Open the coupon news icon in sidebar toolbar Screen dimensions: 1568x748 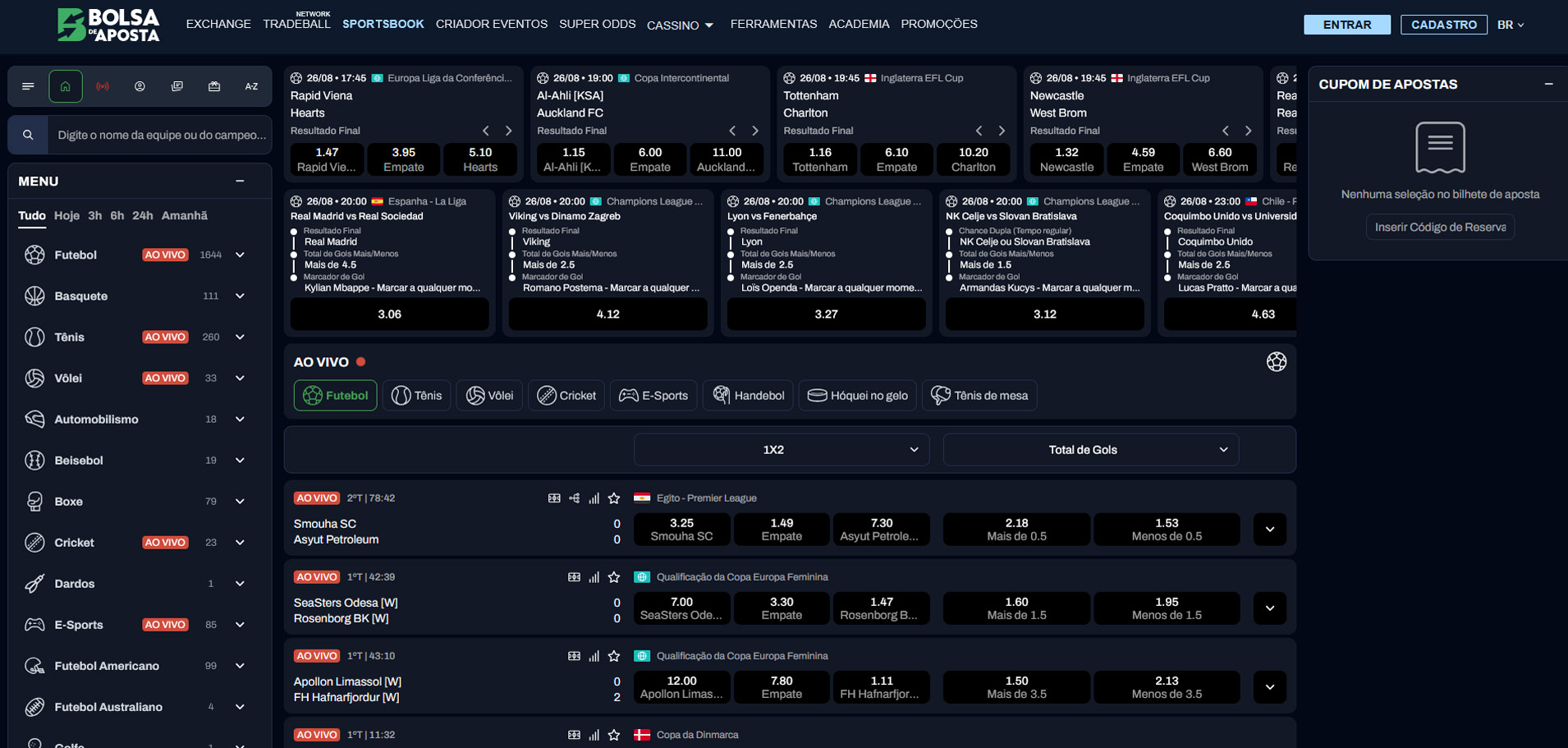[x=177, y=86]
